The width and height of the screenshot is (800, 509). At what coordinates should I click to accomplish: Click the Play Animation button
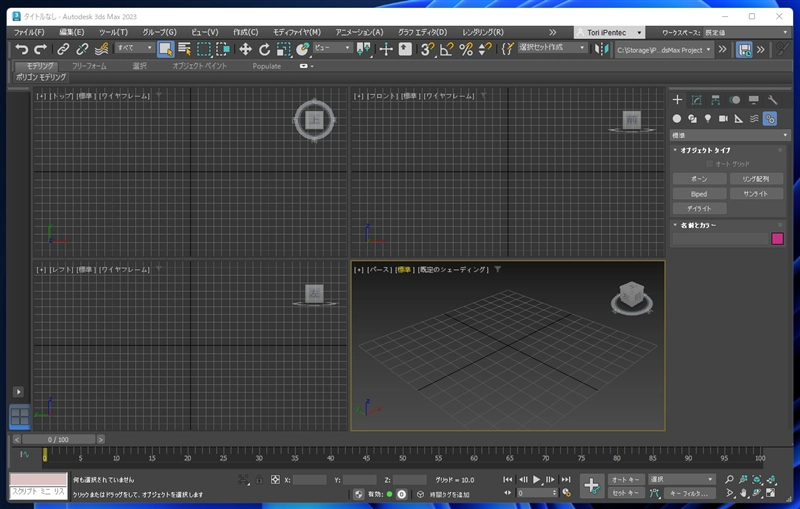tap(536, 479)
